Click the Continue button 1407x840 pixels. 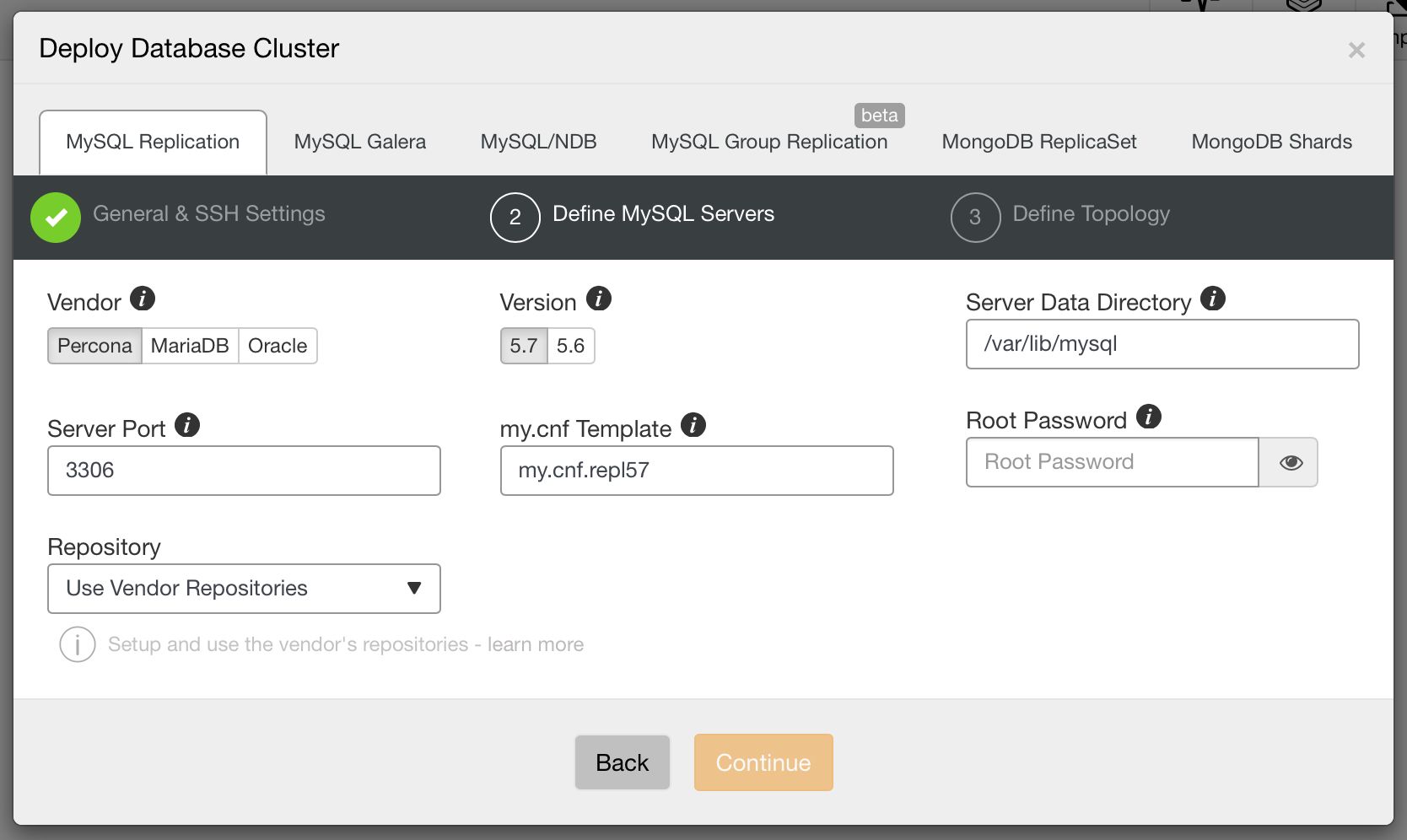coord(763,762)
